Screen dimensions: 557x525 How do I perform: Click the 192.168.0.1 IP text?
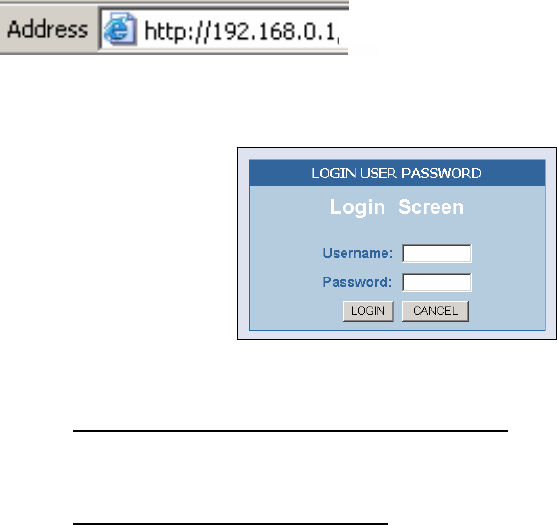[275, 32]
